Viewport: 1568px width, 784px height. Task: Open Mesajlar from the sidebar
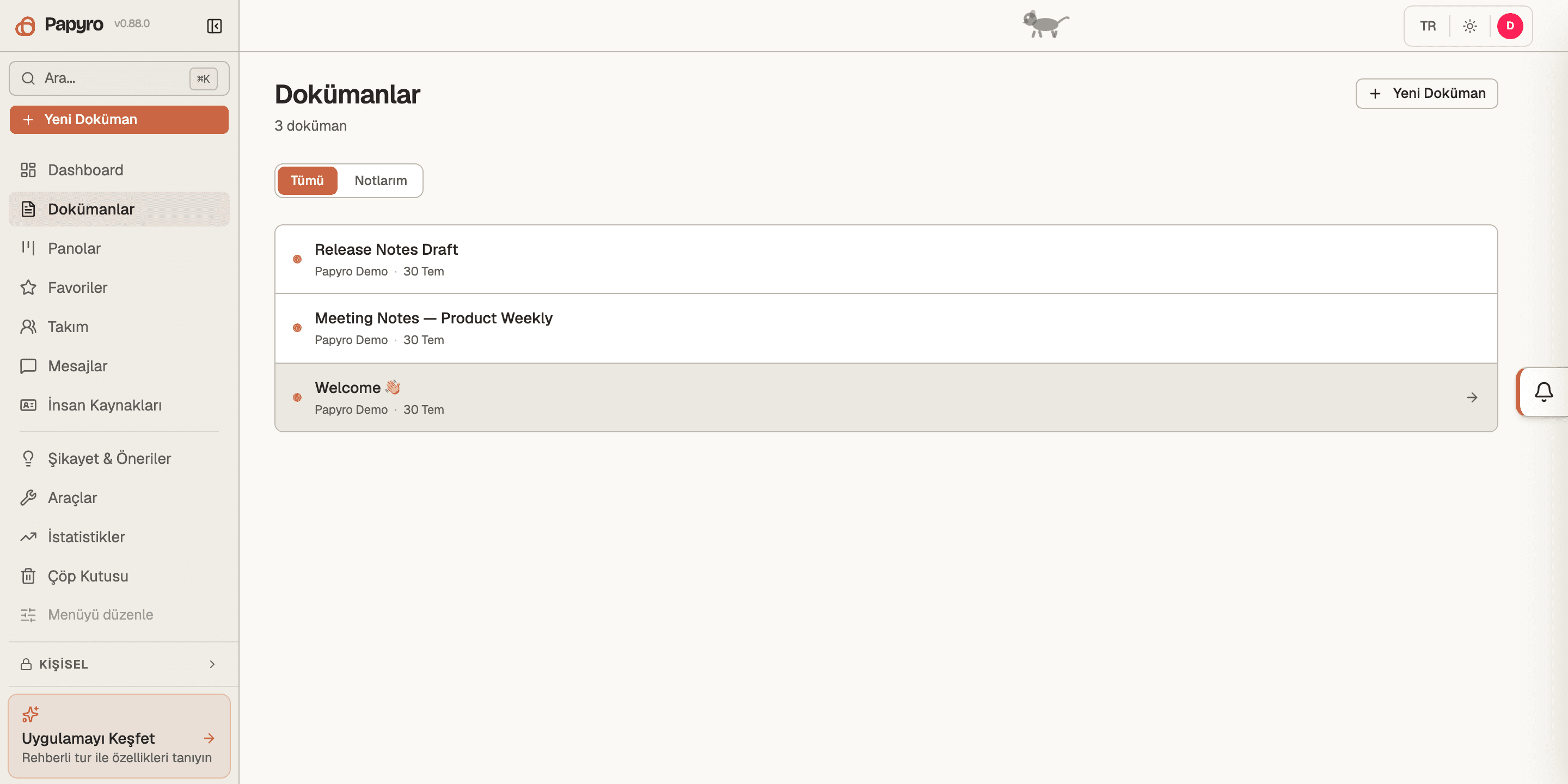pyautogui.click(x=119, y=366)
